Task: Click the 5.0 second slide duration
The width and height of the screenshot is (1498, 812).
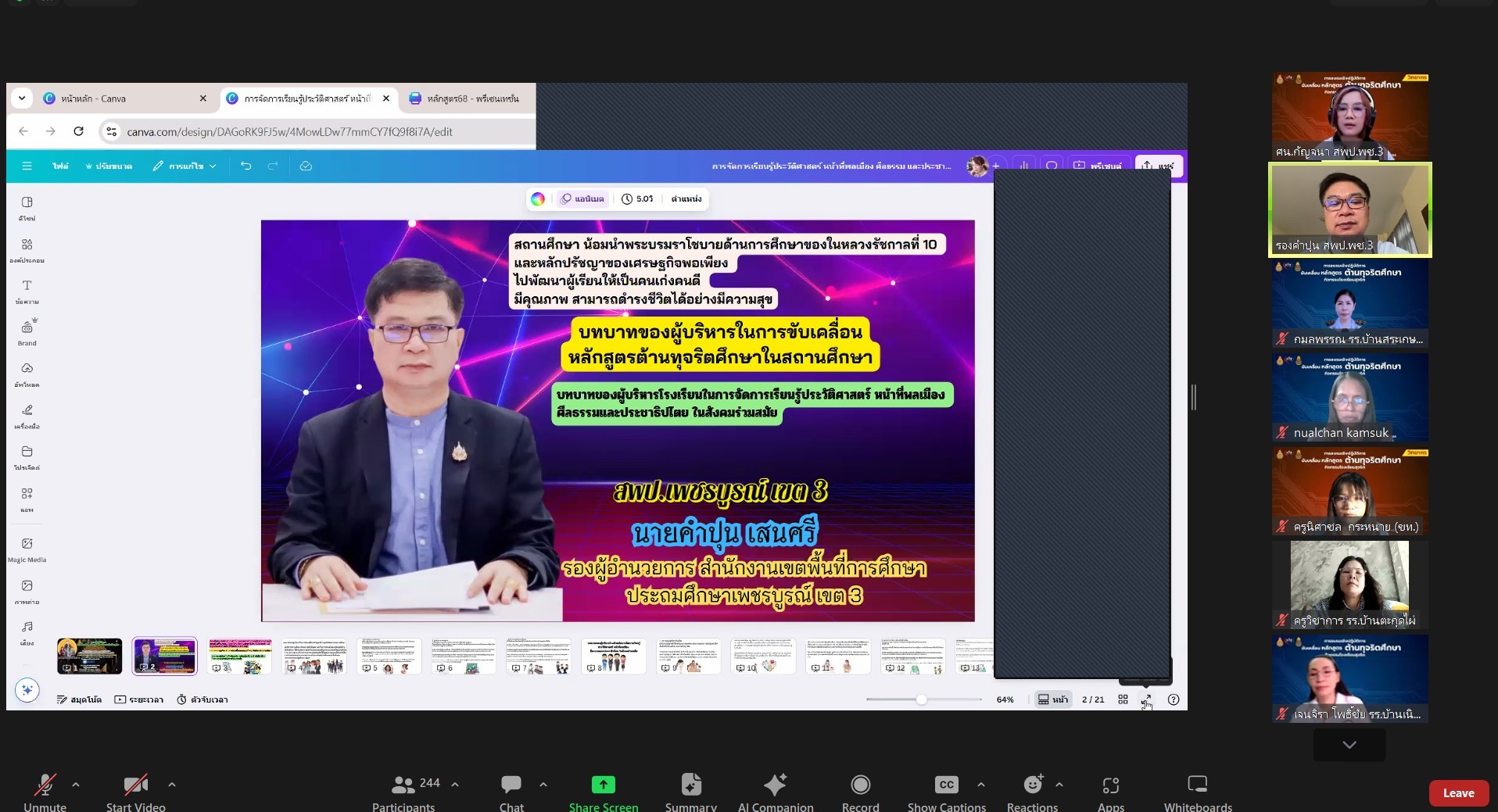Action: point(637,199)
